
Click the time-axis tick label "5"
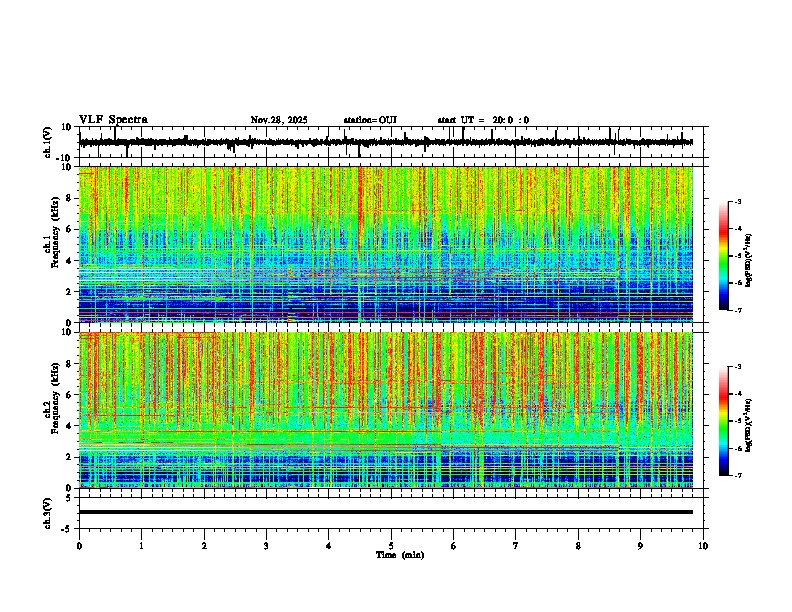coord(391,546)
